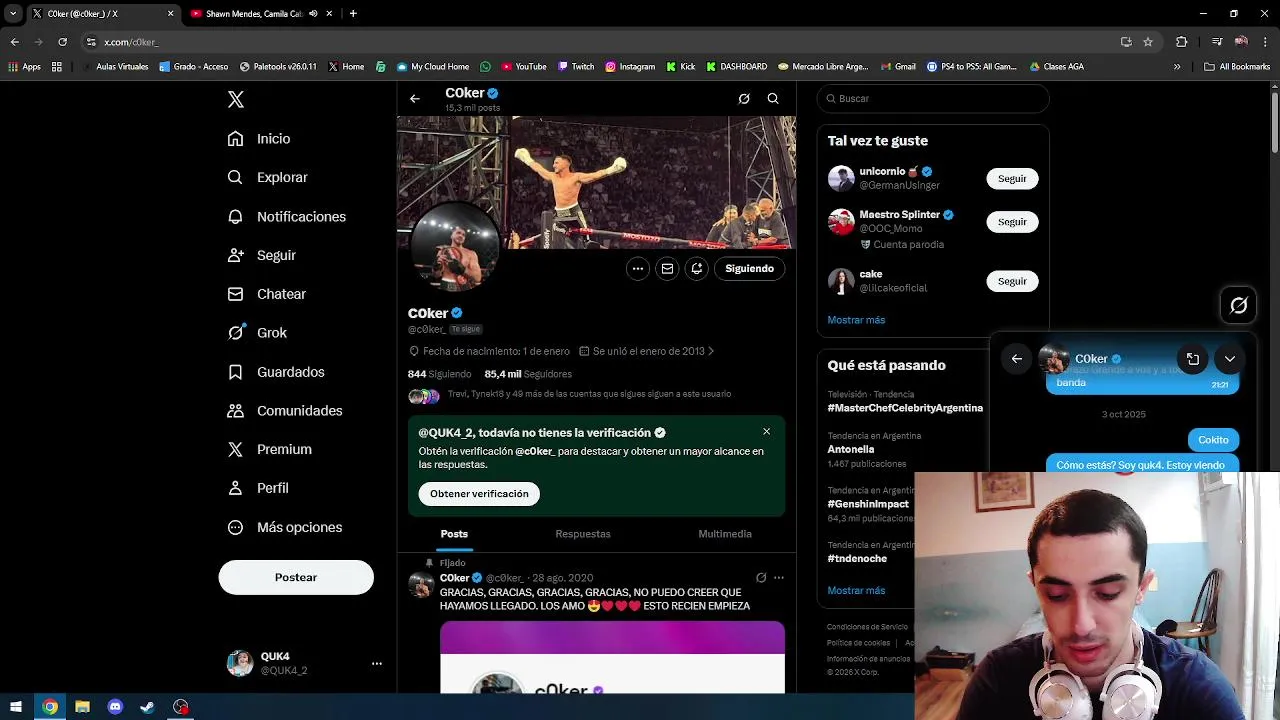
Task: Open 844 Siguiendo list
Action: [439, 374]
